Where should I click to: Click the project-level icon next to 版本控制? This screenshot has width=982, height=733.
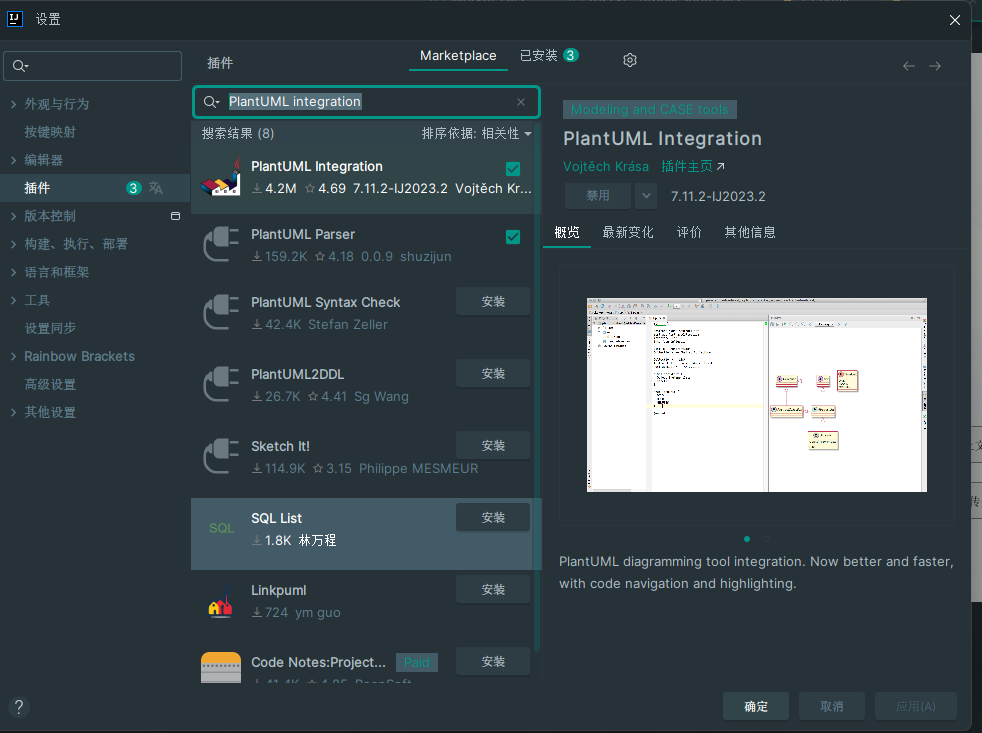coord(175,216)
